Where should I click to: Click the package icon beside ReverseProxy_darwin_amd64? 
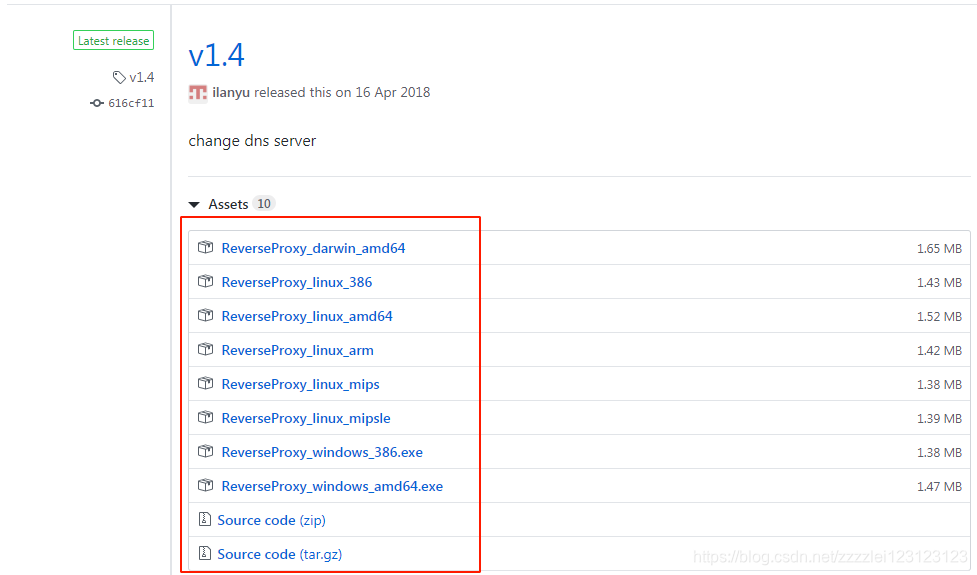[206, 247]
